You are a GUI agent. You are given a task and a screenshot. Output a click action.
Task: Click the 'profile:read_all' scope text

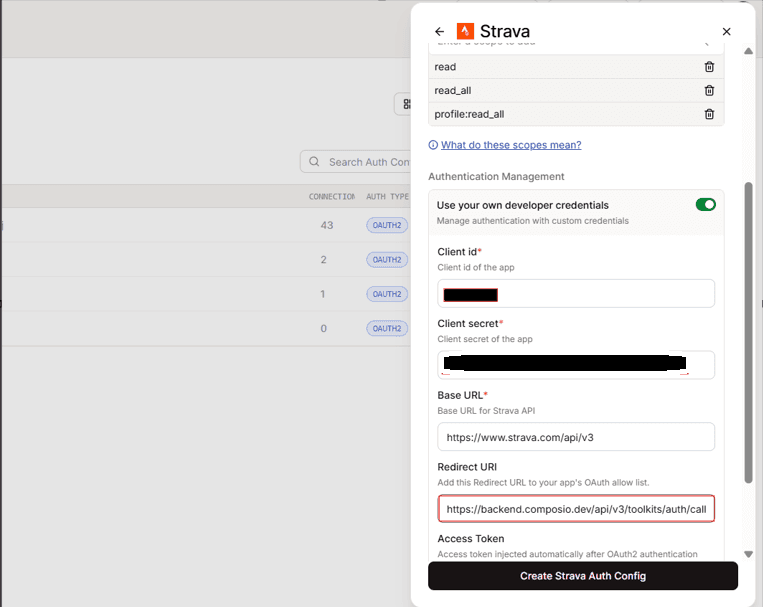click(x=469, y=114)
